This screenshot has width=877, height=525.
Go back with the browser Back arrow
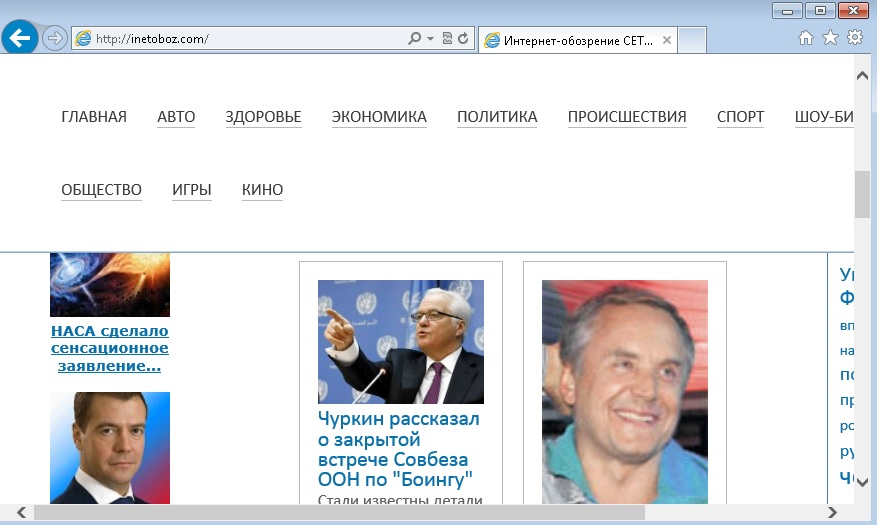20,38
